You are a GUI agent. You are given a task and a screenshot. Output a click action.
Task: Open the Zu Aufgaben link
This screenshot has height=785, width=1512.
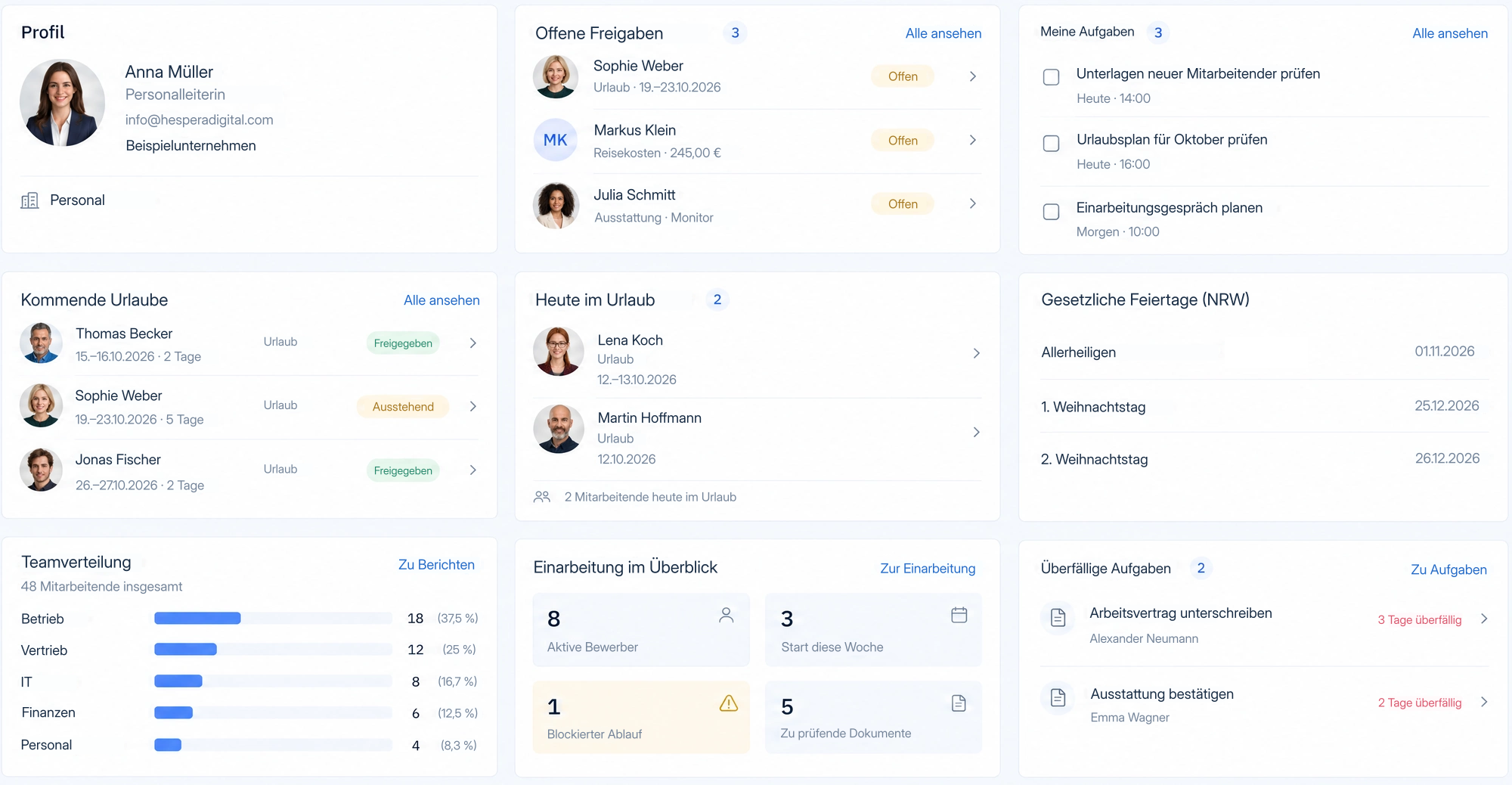tap(1448, 569)
